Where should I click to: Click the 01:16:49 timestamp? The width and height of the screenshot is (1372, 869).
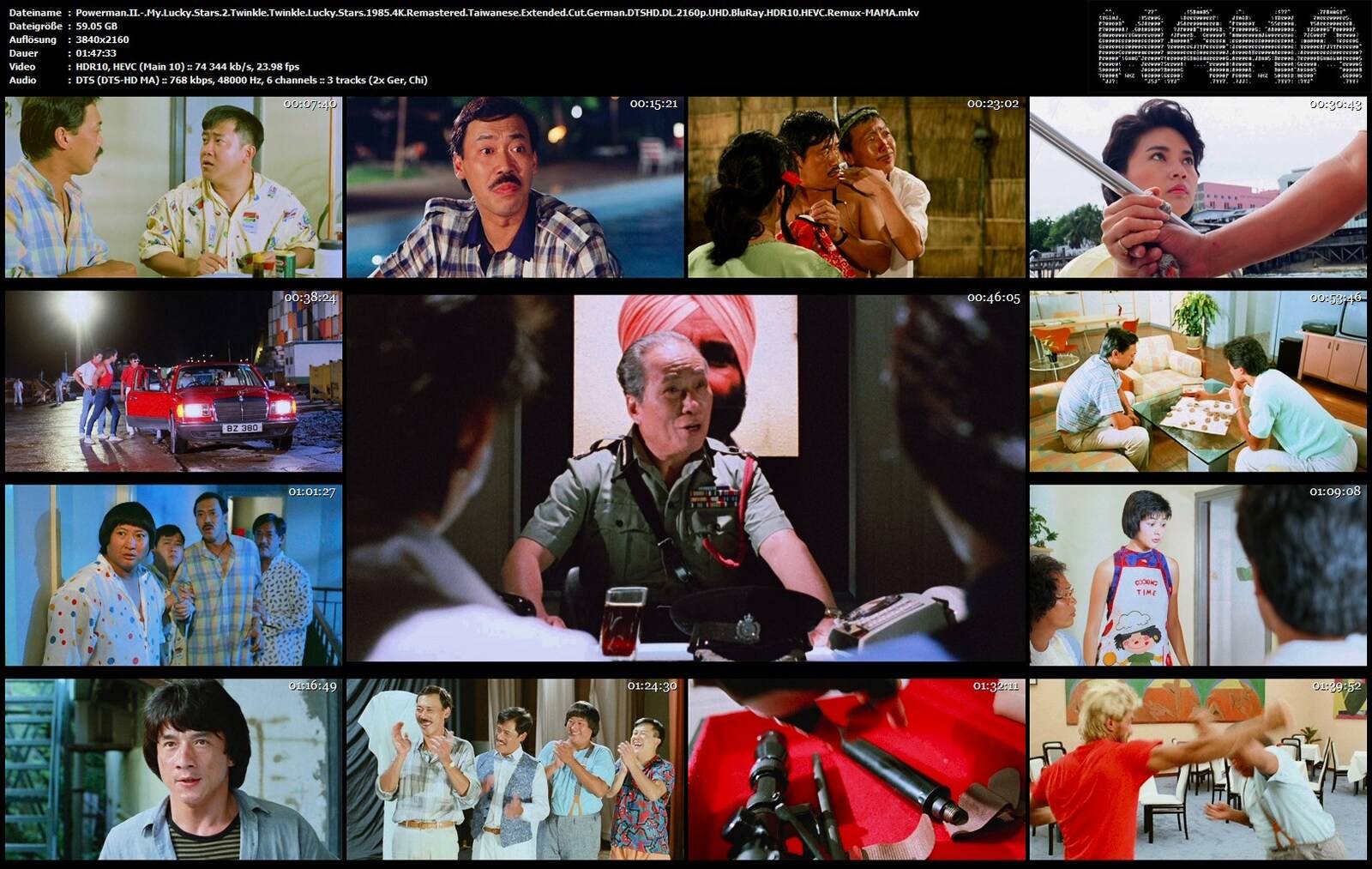(x=312, y=686)
